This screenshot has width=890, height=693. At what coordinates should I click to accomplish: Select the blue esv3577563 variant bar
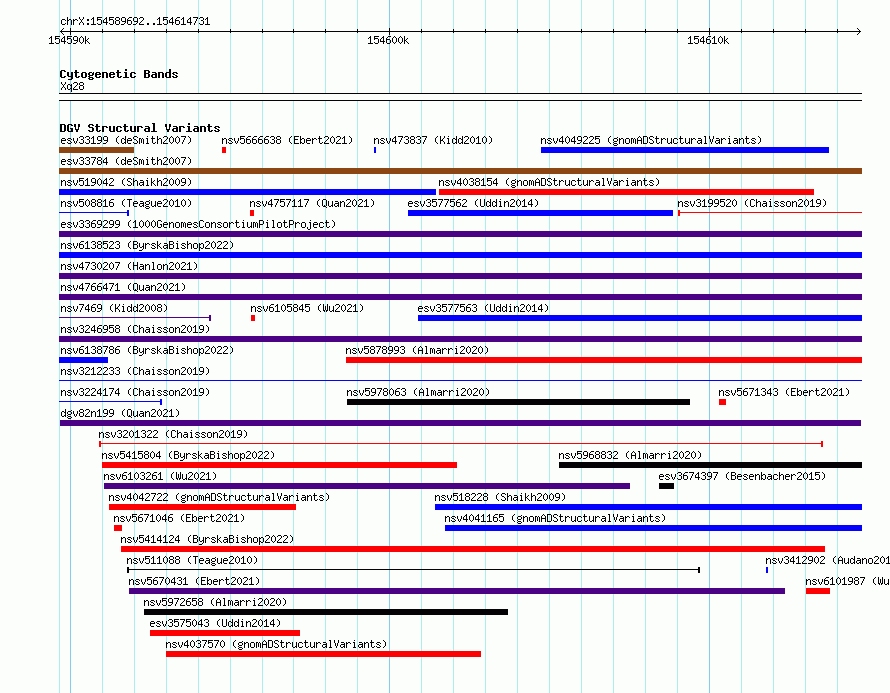(640, 318)
